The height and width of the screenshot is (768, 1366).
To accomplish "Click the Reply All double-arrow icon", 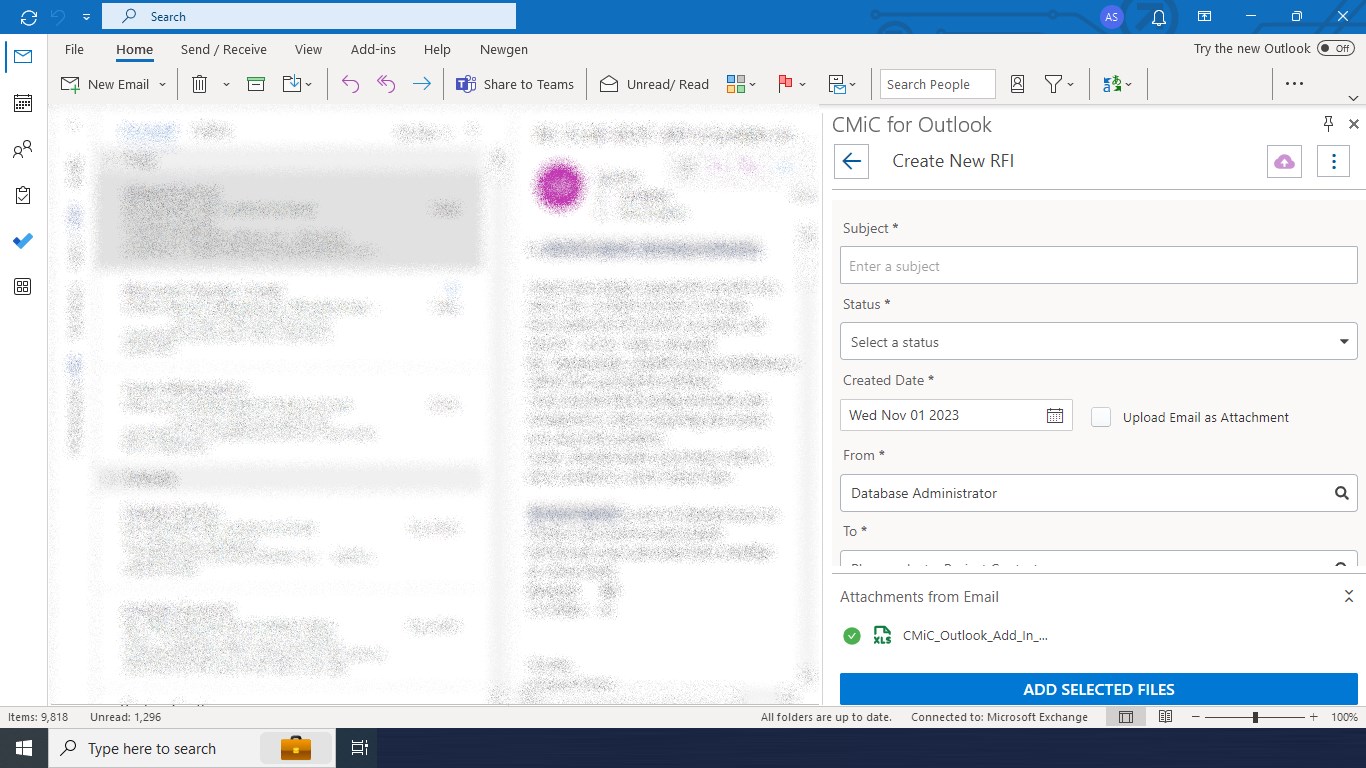I will 386,84.
